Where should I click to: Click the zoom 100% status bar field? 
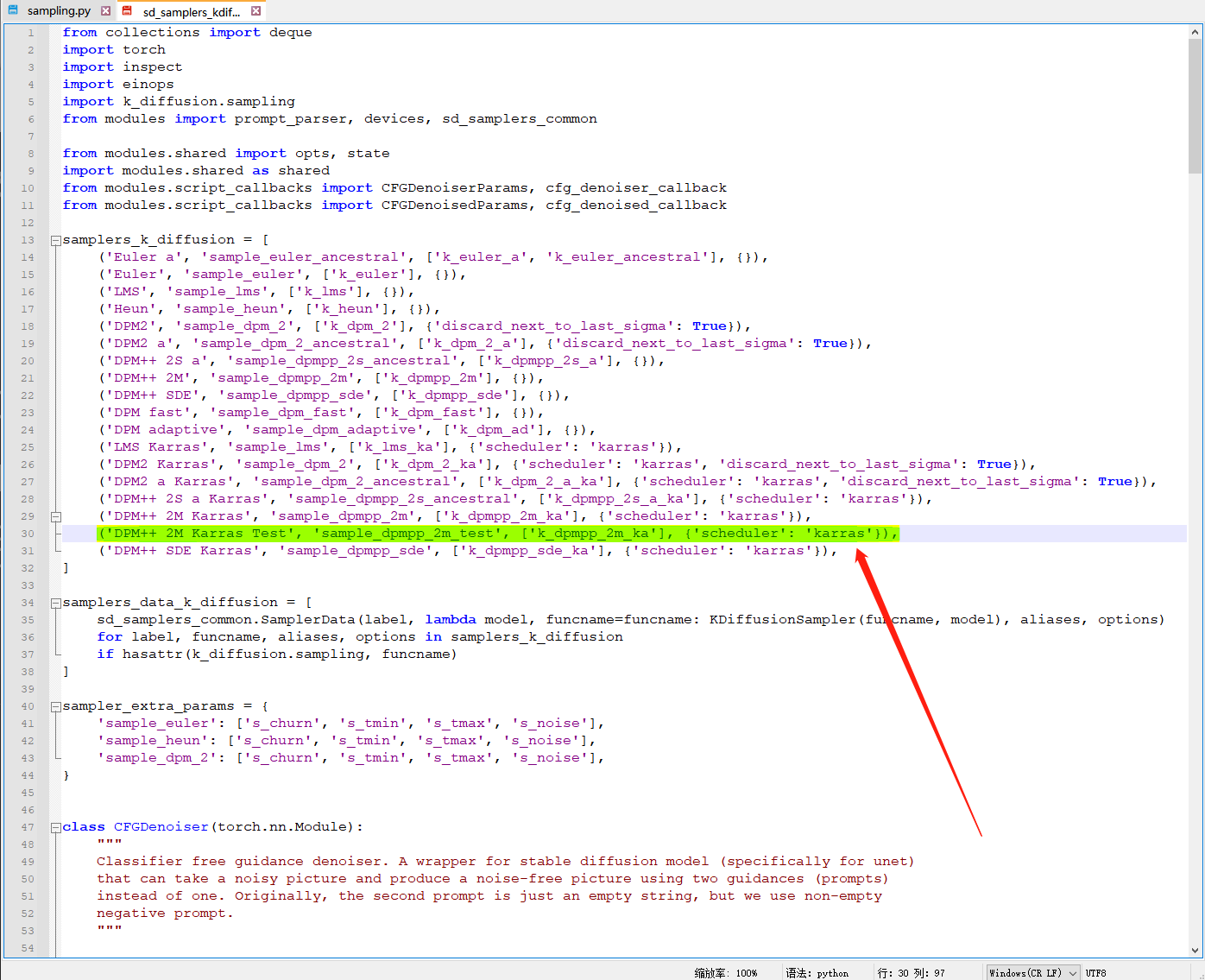726,972
